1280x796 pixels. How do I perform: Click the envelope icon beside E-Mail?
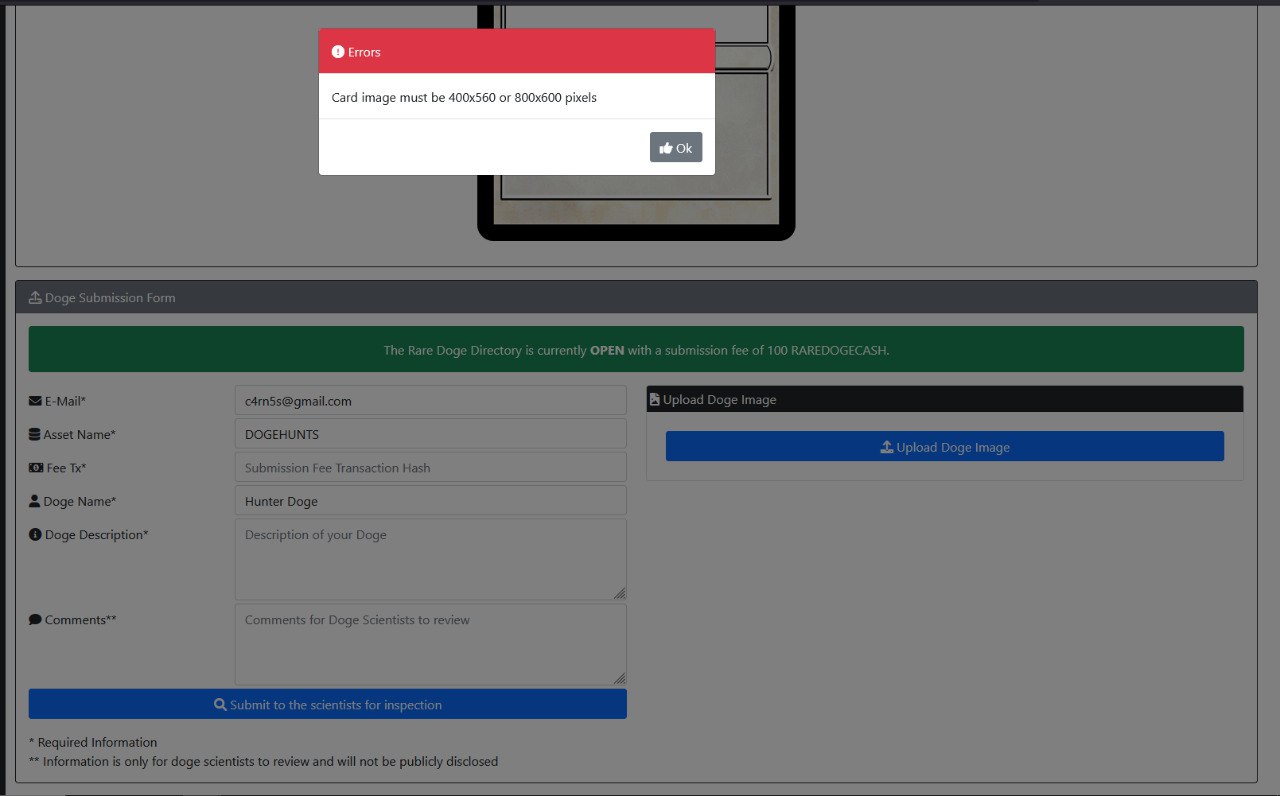[35, 401]
